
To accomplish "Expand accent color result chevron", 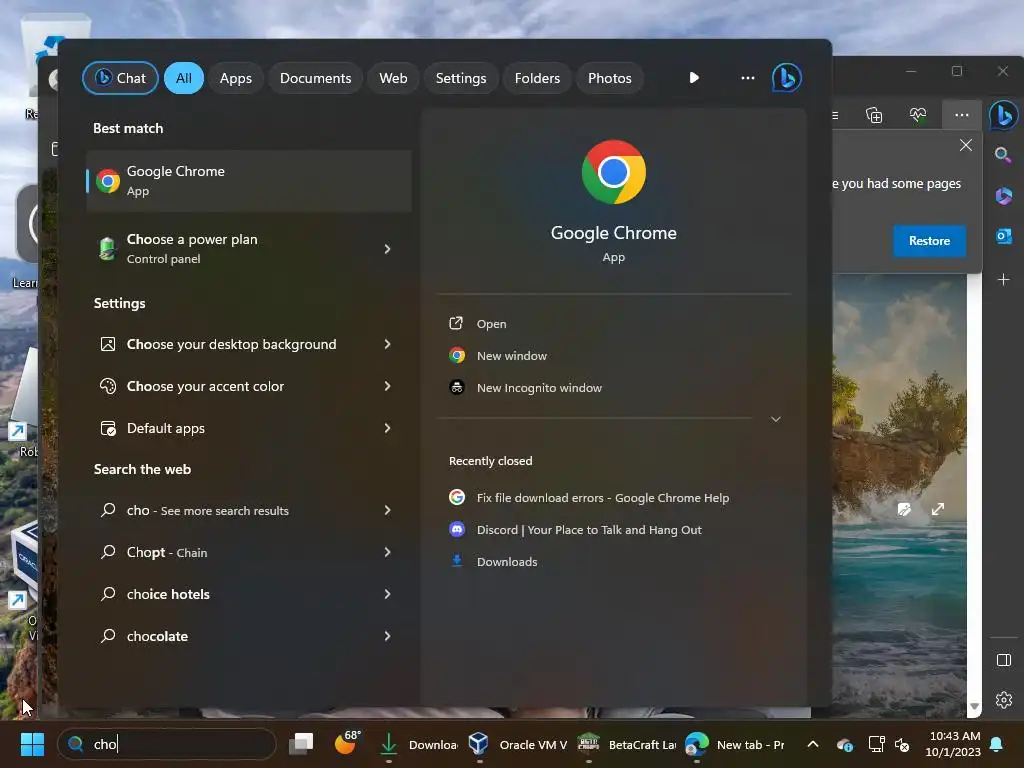I will [x=387, y=386].
